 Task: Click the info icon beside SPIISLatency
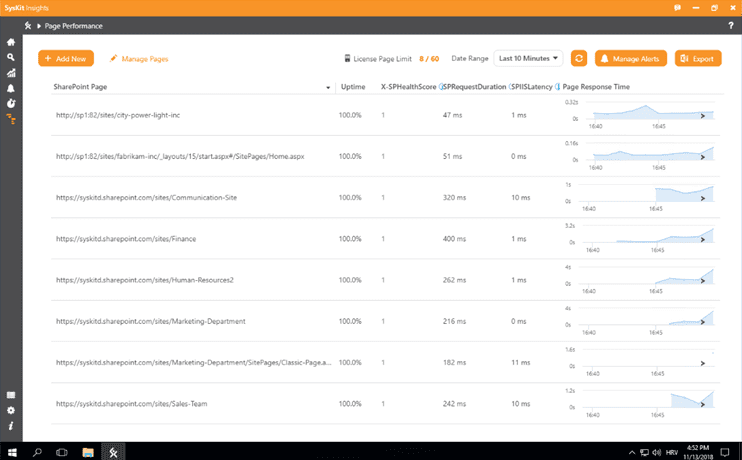click(557, 87)
